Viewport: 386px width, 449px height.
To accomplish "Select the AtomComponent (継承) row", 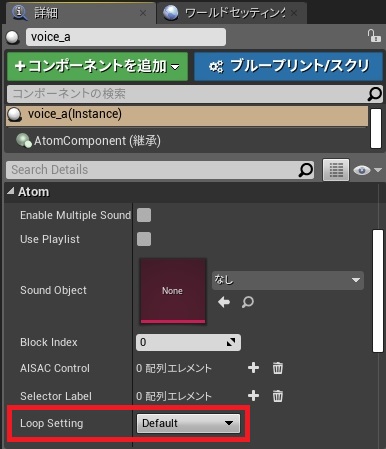I will tap(187, 141).
